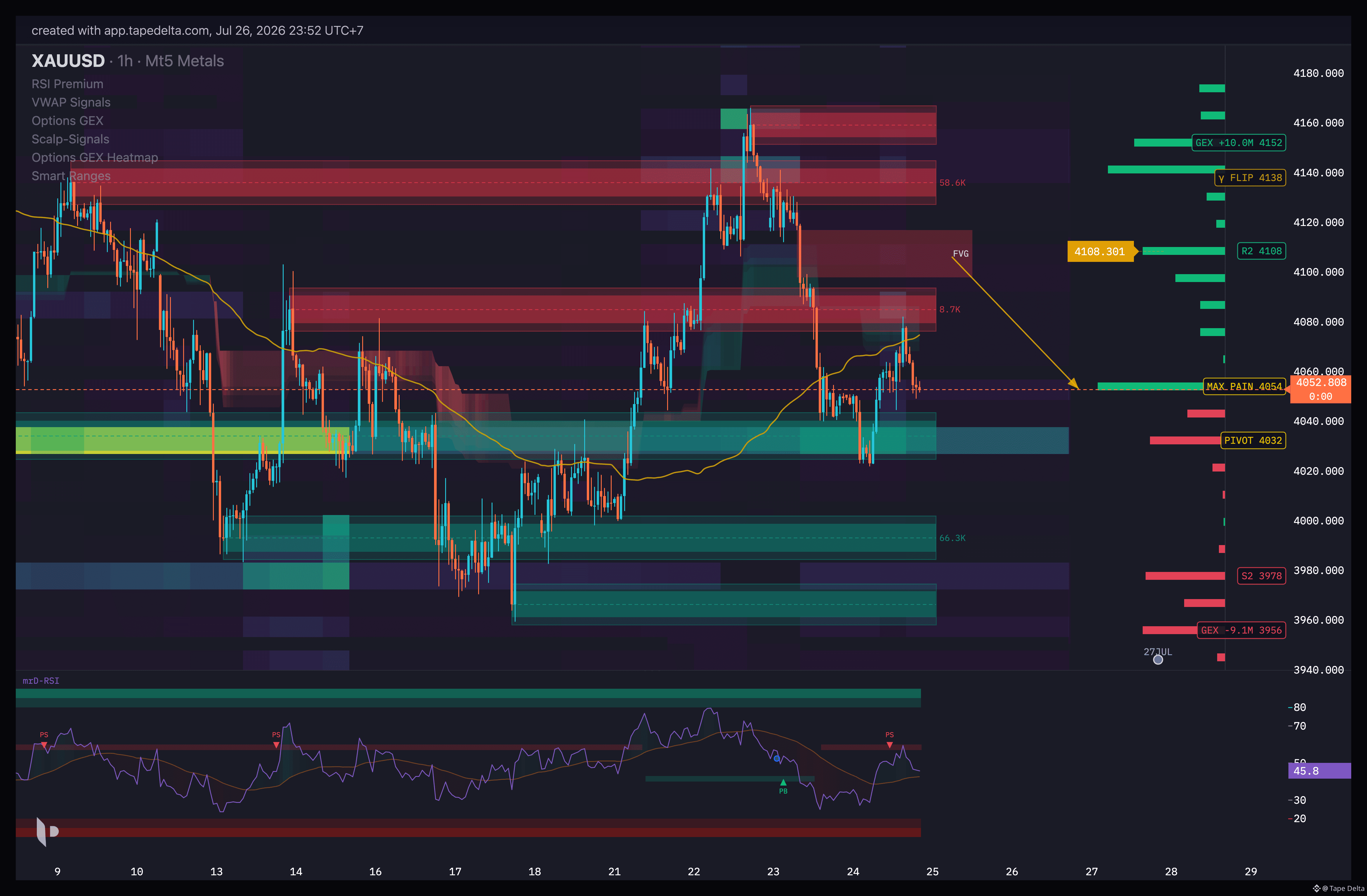Click the 3980.000 price axis label
This screenshot has width=1367, height=896.
1319,570
